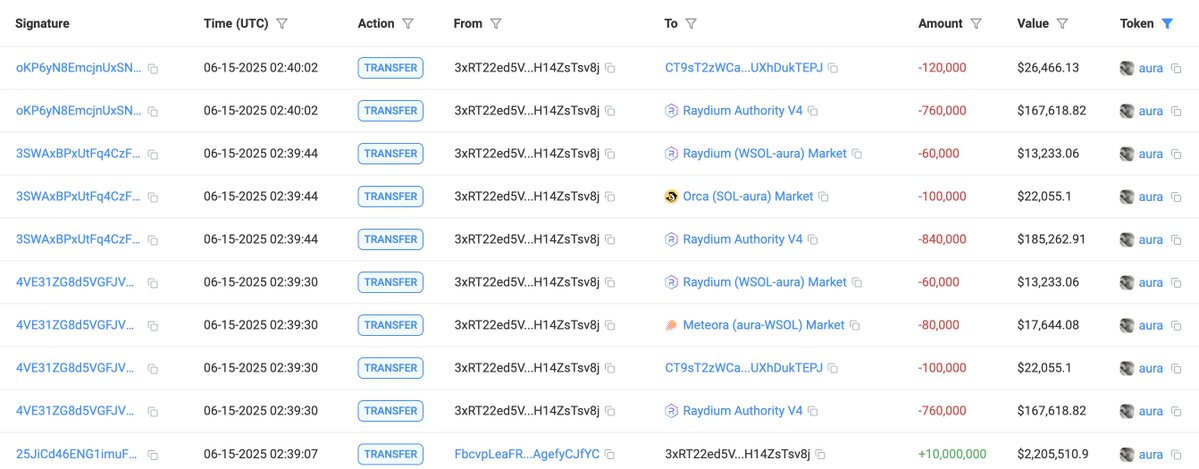Open the aura token link in first row
The image size is (1199, 469).
1151,68
